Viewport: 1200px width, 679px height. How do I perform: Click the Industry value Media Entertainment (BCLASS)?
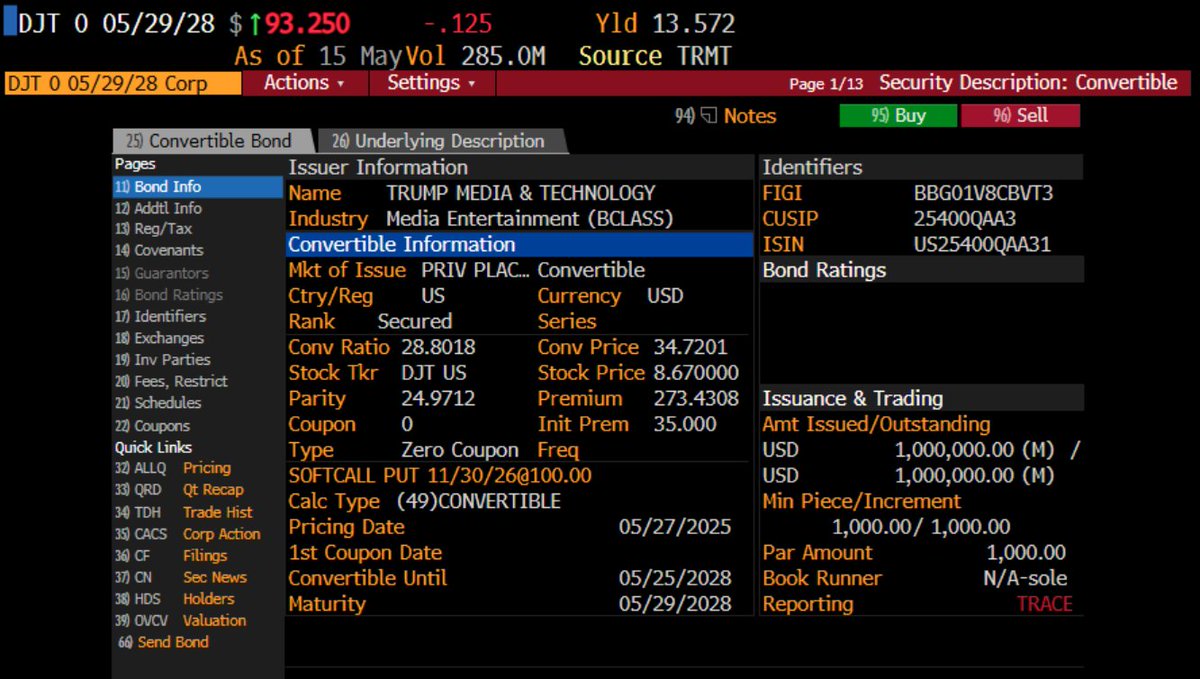530,219
